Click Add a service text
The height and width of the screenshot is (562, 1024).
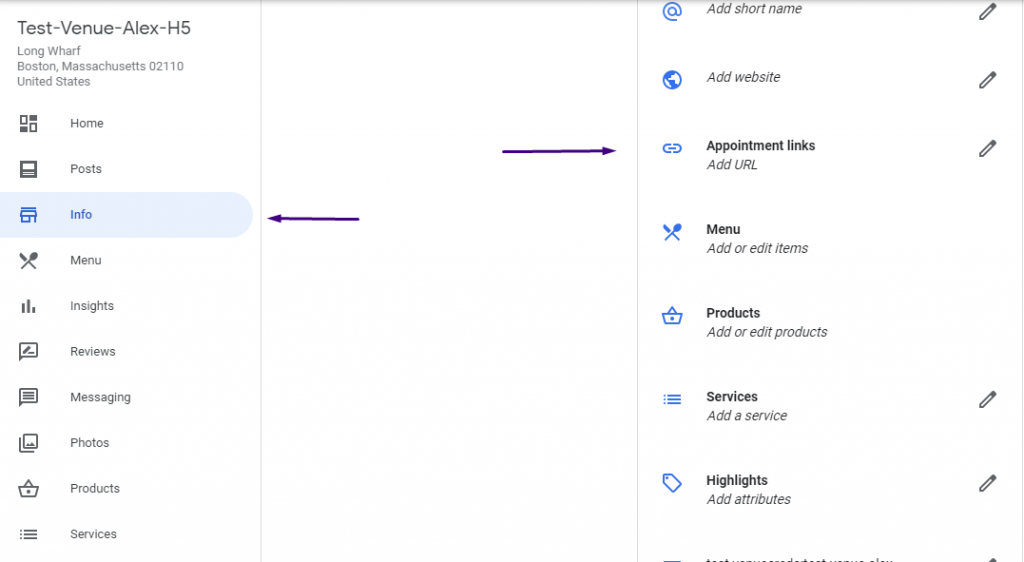tap(746, 415)
